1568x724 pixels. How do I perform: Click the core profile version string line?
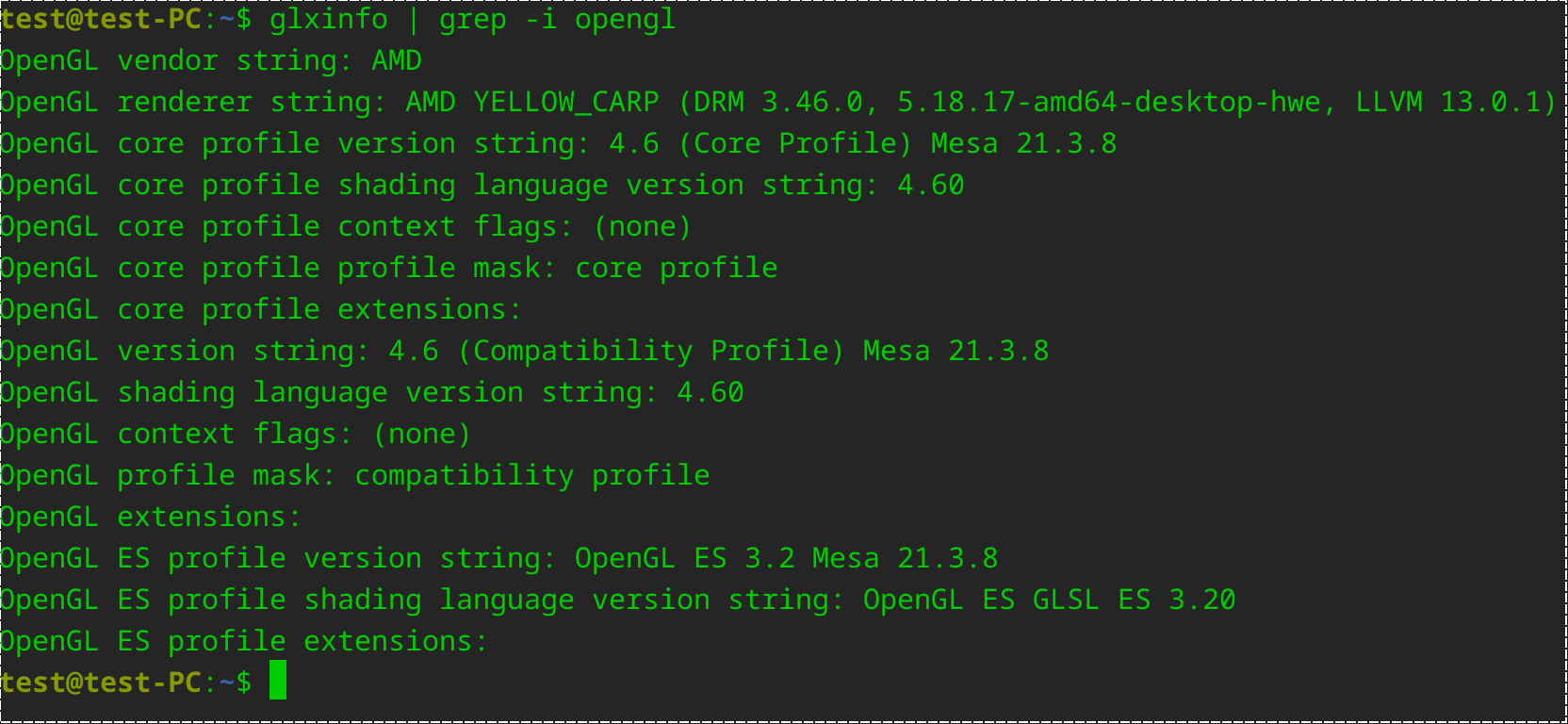pos(558,143)
